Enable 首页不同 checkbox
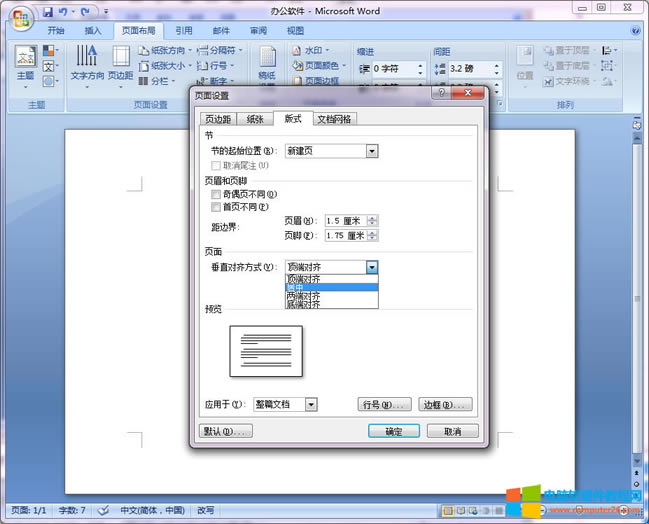The image size is (649, 524). coord(216,207)
